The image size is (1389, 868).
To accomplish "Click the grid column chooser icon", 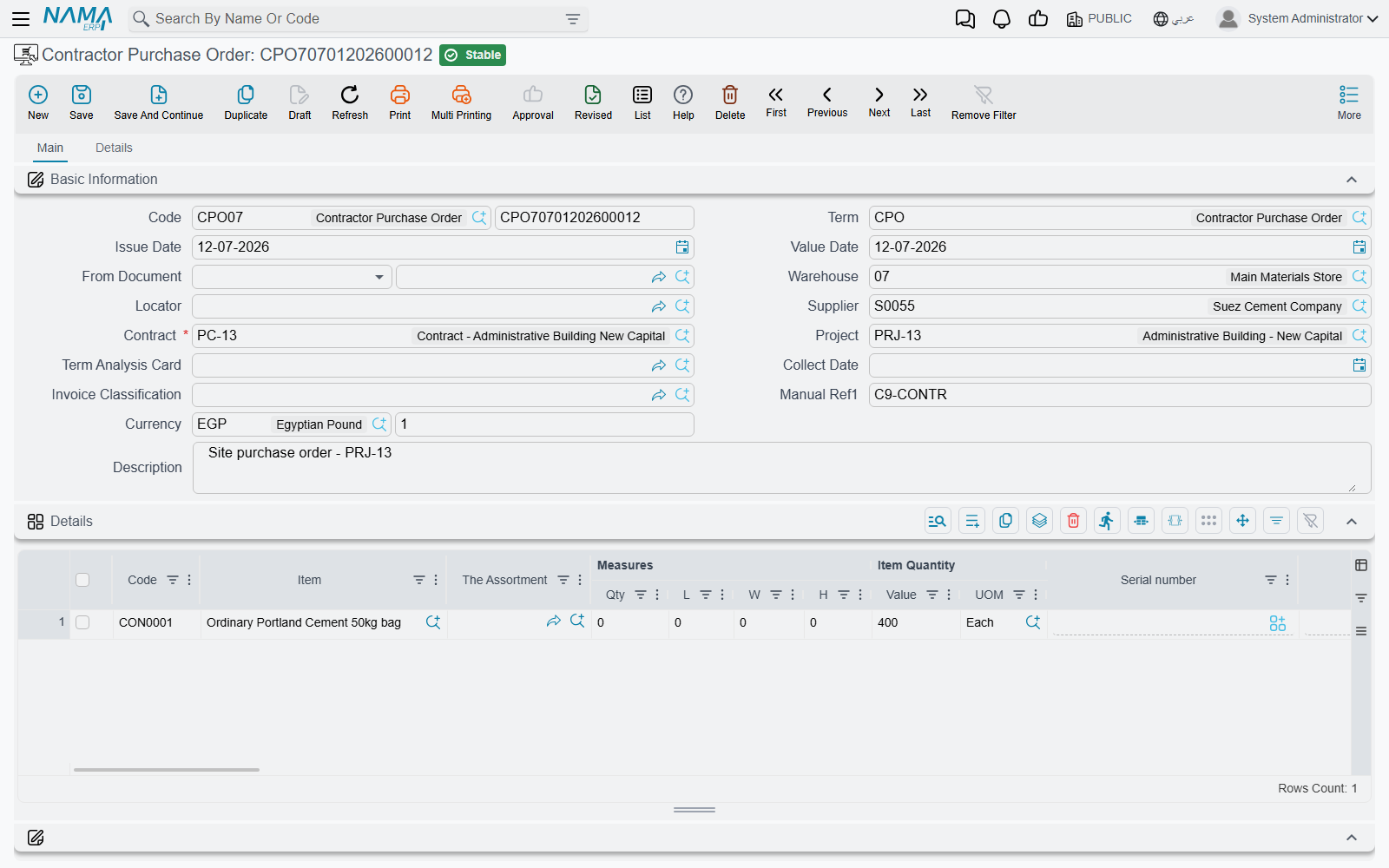I will point(1361,565).
